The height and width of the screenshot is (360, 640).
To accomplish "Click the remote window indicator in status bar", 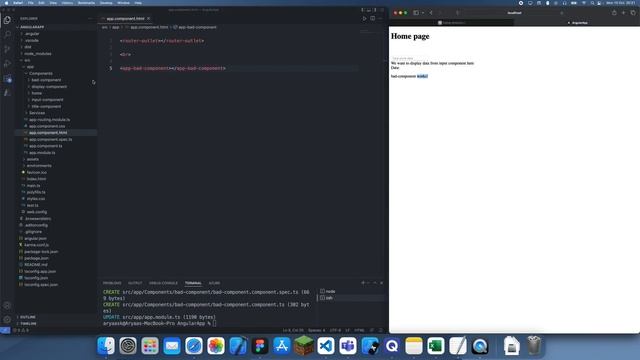I will click(5, 330).
